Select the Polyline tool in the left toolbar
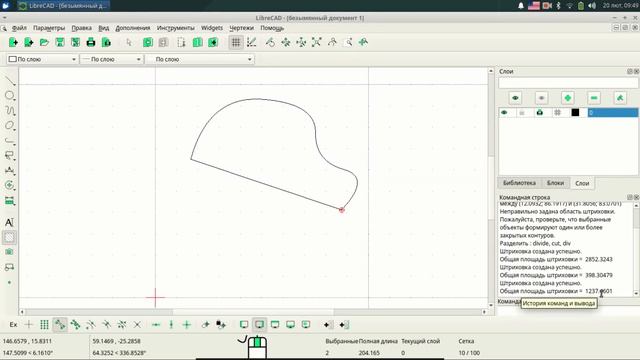The image size is (640, 360). pyautogui.click(x=9, y=141)
